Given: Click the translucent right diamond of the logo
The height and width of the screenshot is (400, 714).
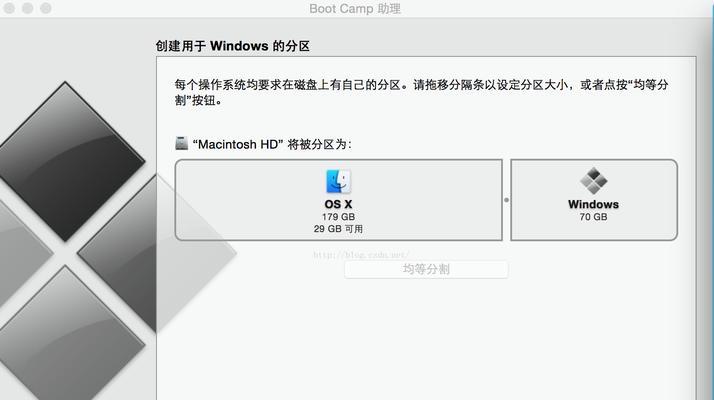Looking at the screenshot, I should (x=157, y=253).
